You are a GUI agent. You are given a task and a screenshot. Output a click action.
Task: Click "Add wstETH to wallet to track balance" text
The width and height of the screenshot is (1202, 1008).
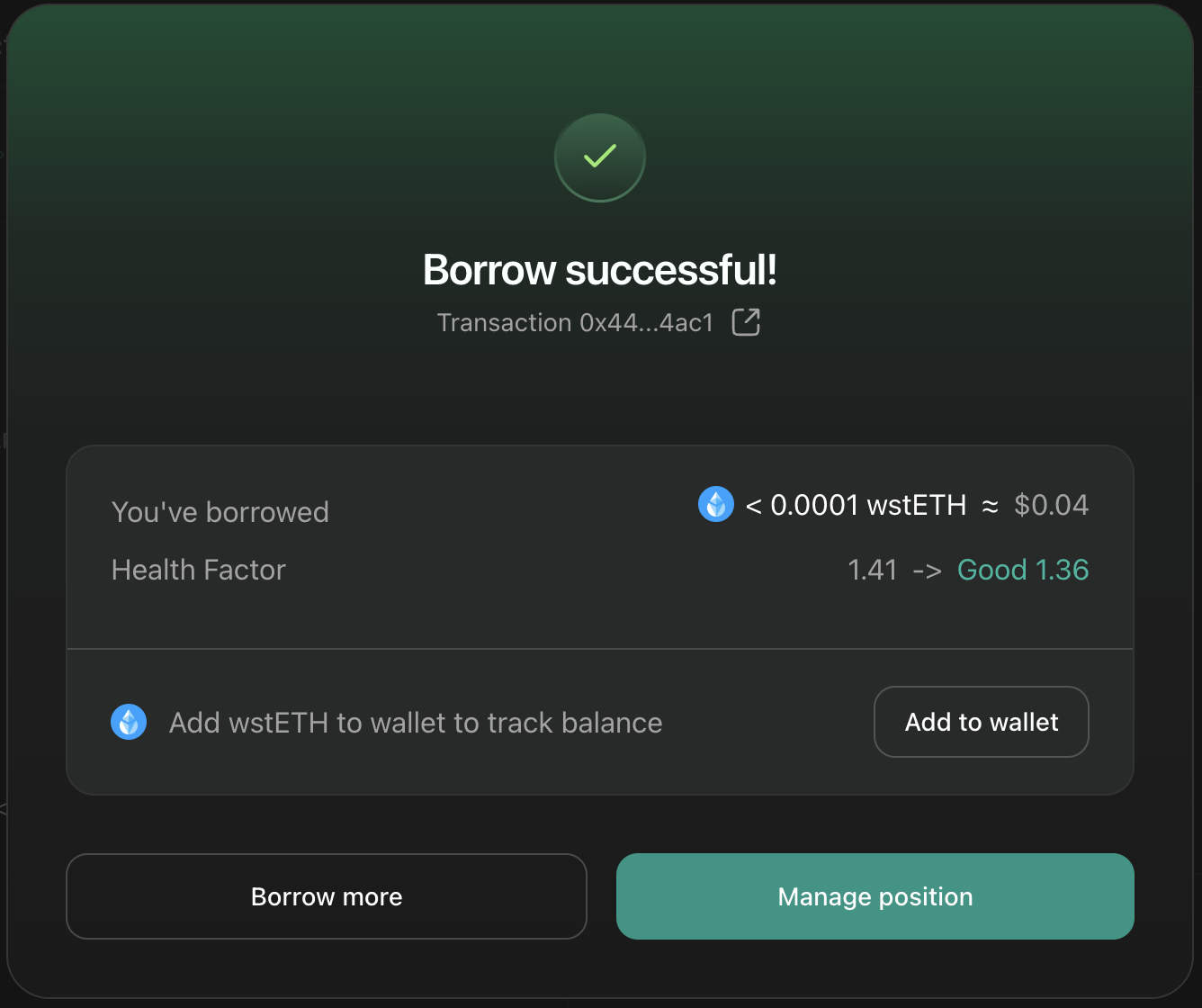point(416,723)
